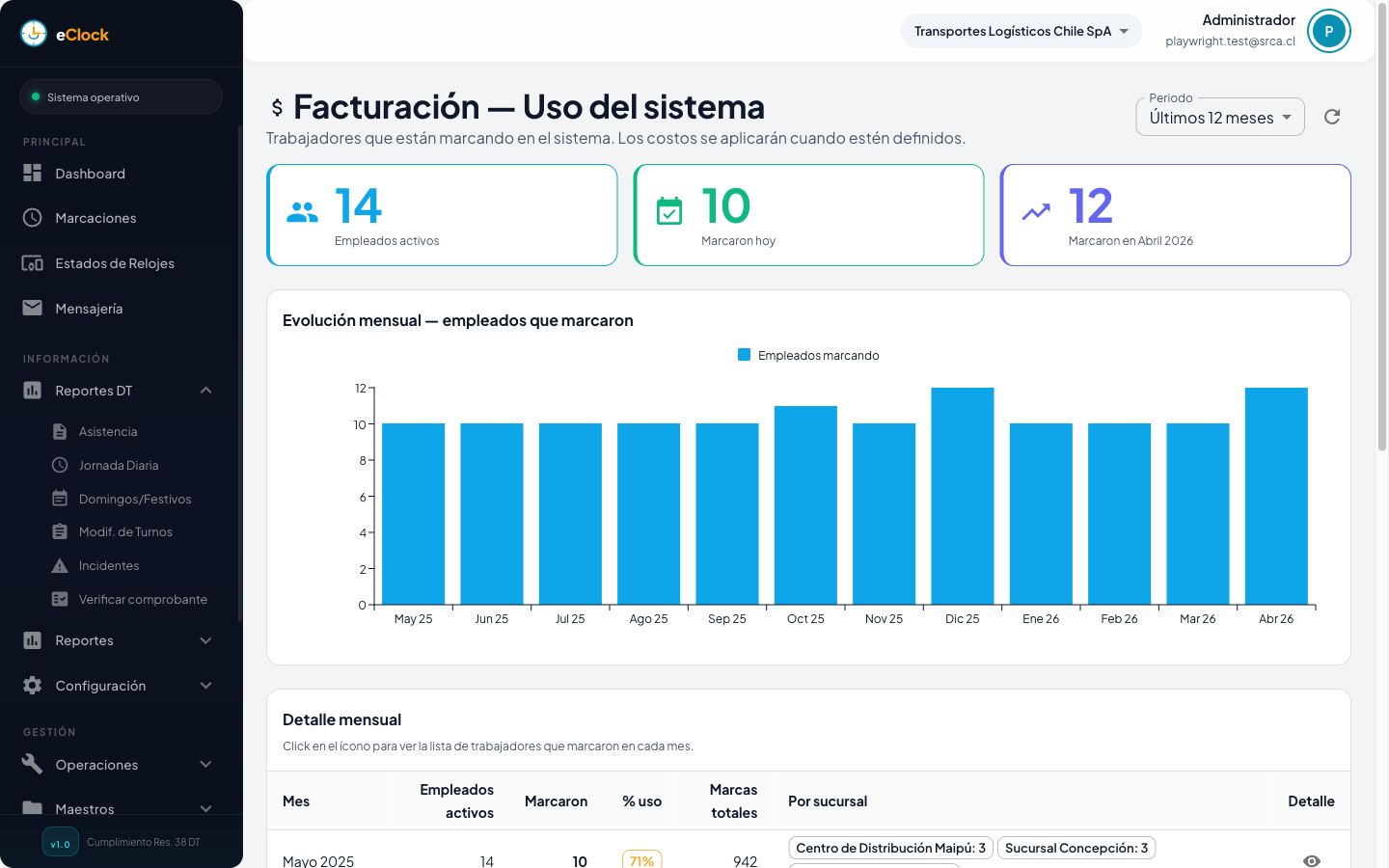Click the refresh icon next to Periodo

(x=1332, y=116)
